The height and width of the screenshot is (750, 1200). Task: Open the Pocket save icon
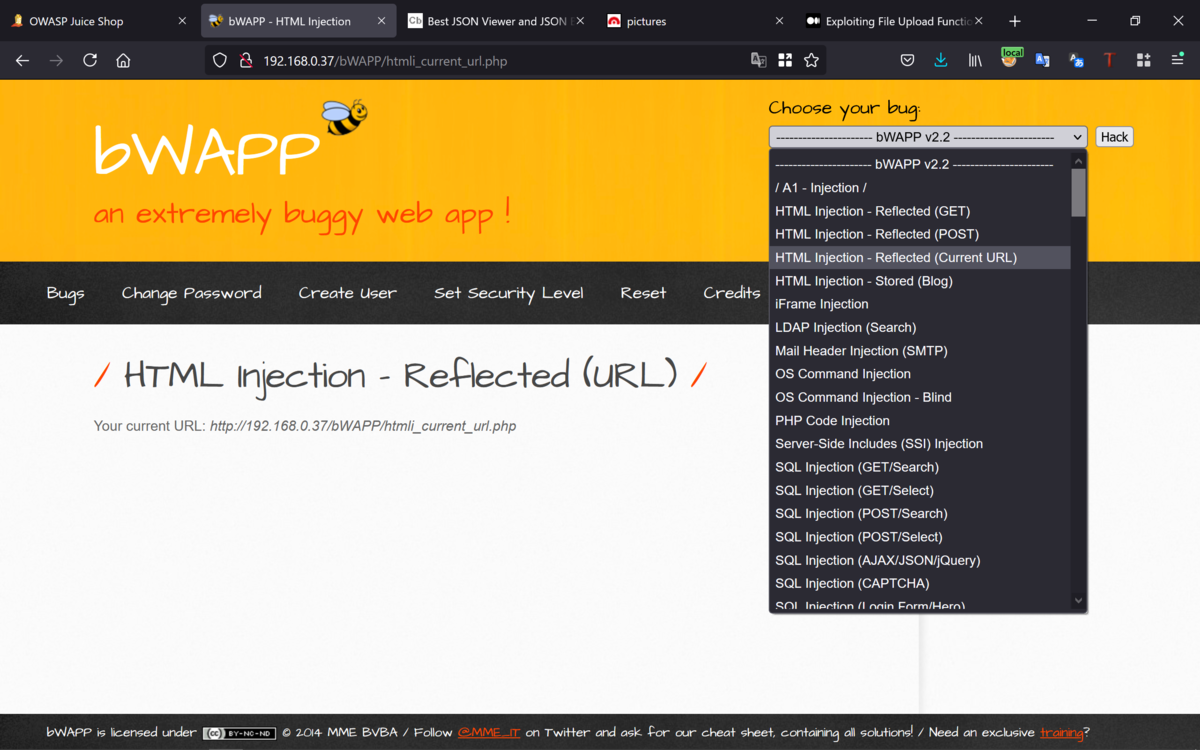tap(907, 60)
